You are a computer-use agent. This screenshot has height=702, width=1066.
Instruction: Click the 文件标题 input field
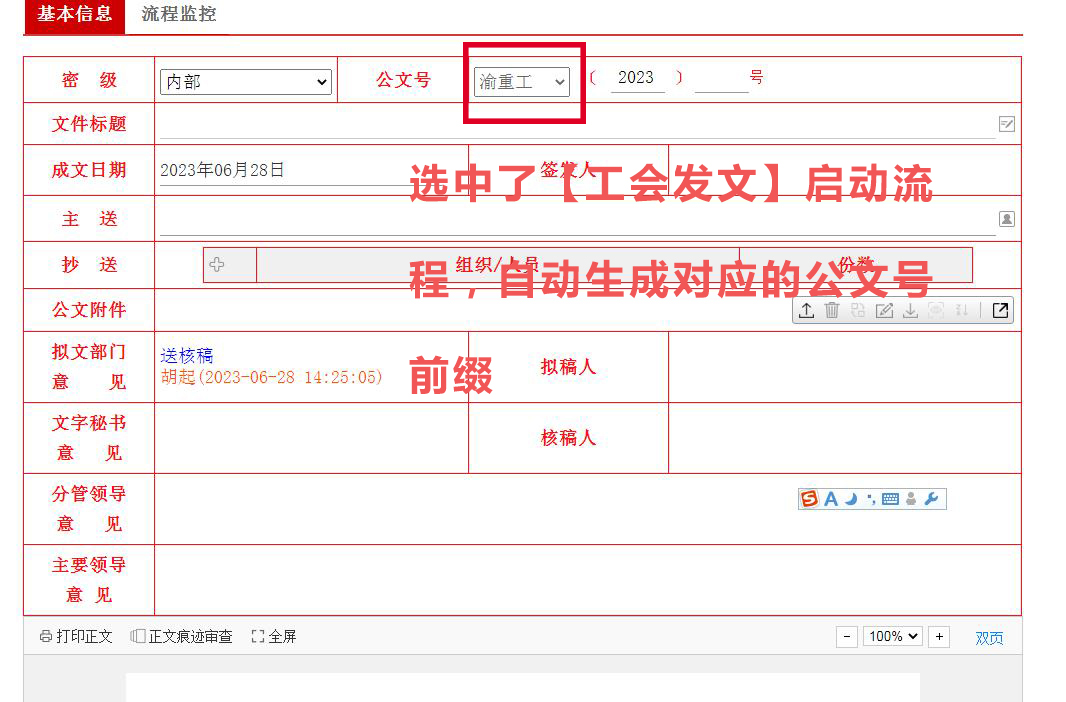pos(577,124)
